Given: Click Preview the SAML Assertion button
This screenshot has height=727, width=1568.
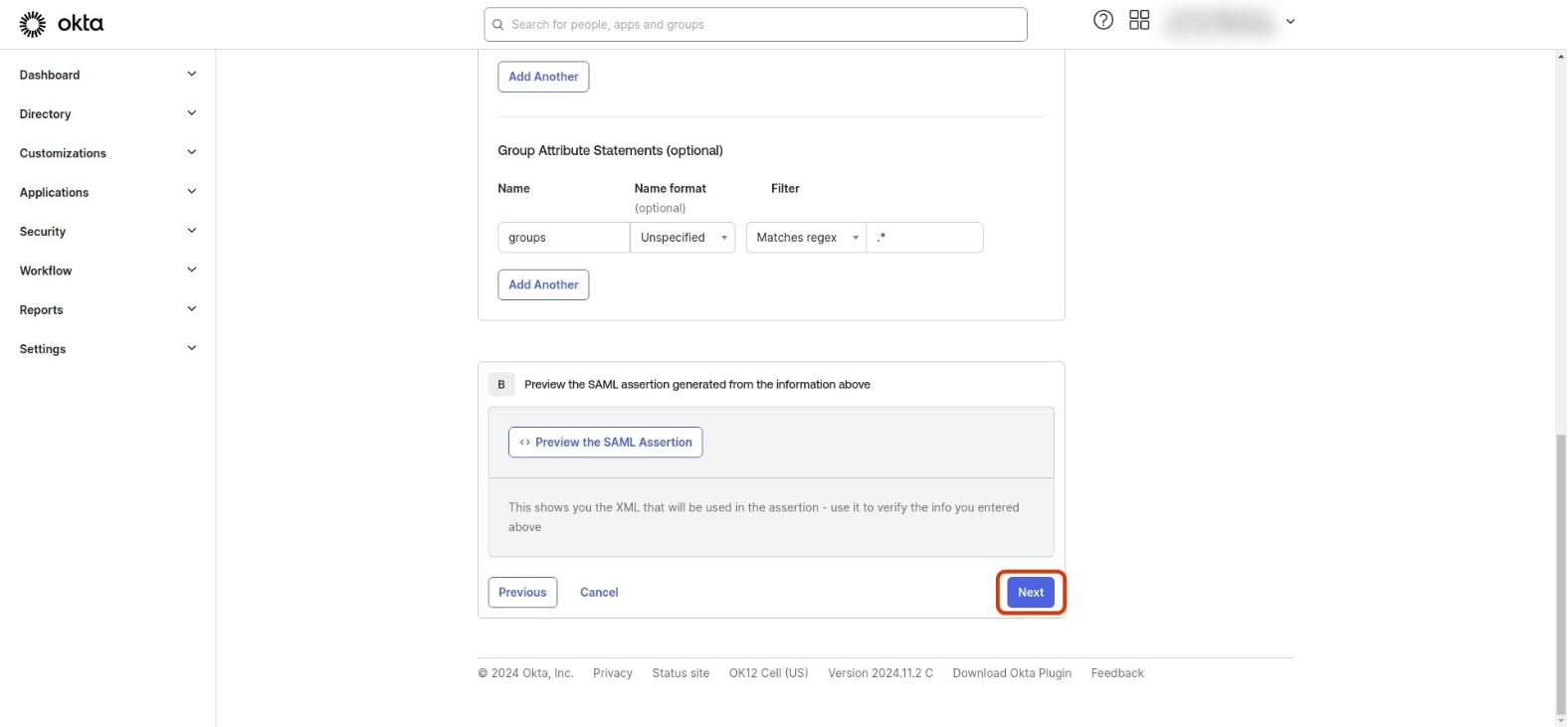Looking at the screenshot, I should [606, 443].
